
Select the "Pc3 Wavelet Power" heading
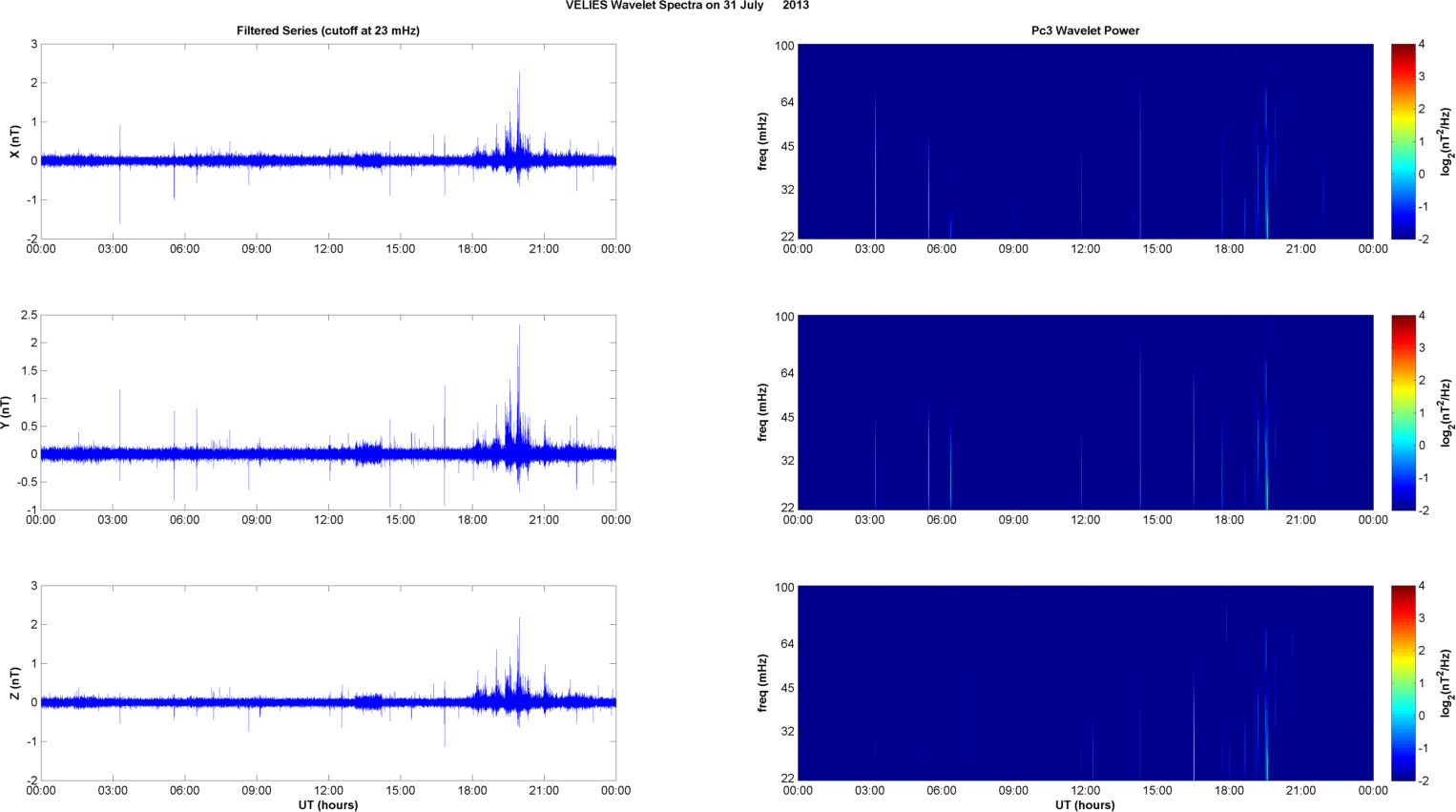coord(1085,31)
